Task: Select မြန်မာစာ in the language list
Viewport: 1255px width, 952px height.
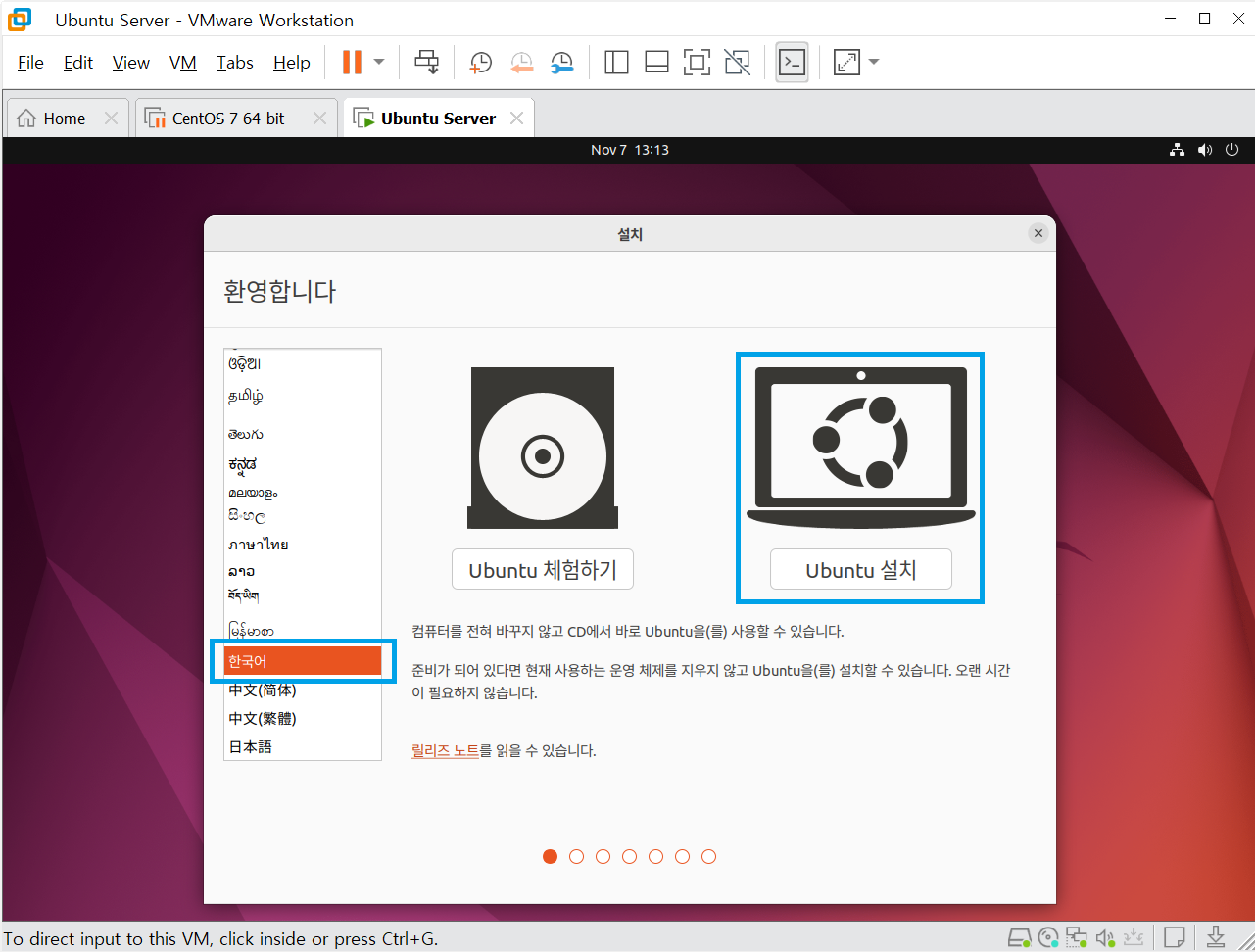Action: 303,631
